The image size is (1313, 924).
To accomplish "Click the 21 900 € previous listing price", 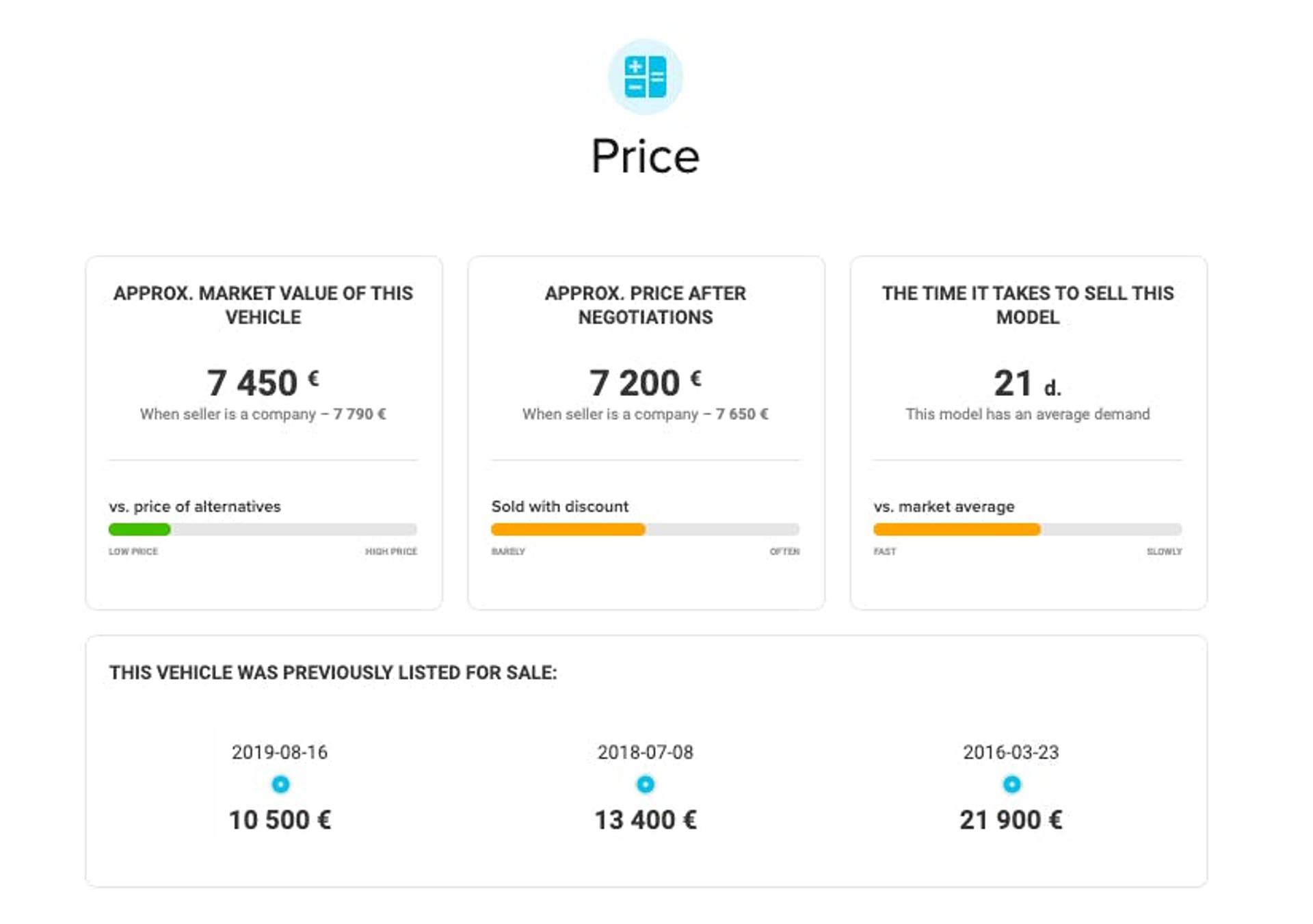I will pos(1011,820).
